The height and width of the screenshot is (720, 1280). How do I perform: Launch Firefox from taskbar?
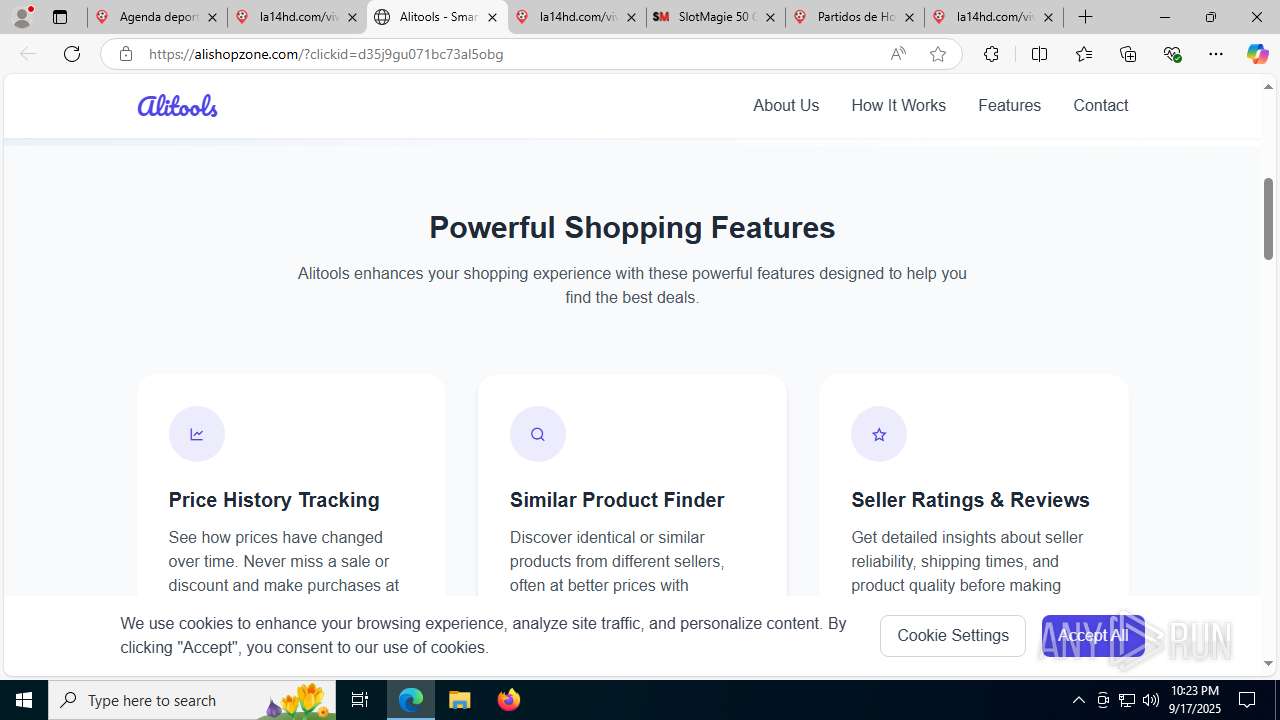(x=509, y=700)
